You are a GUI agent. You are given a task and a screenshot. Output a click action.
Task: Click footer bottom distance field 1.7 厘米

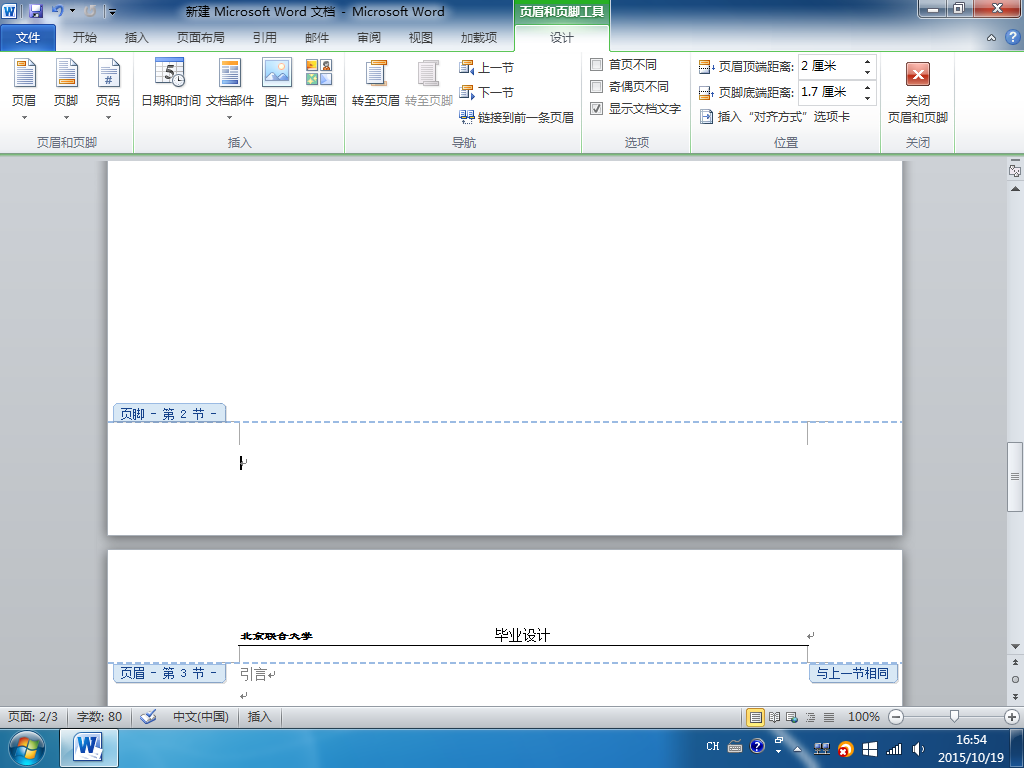[829, 92]
